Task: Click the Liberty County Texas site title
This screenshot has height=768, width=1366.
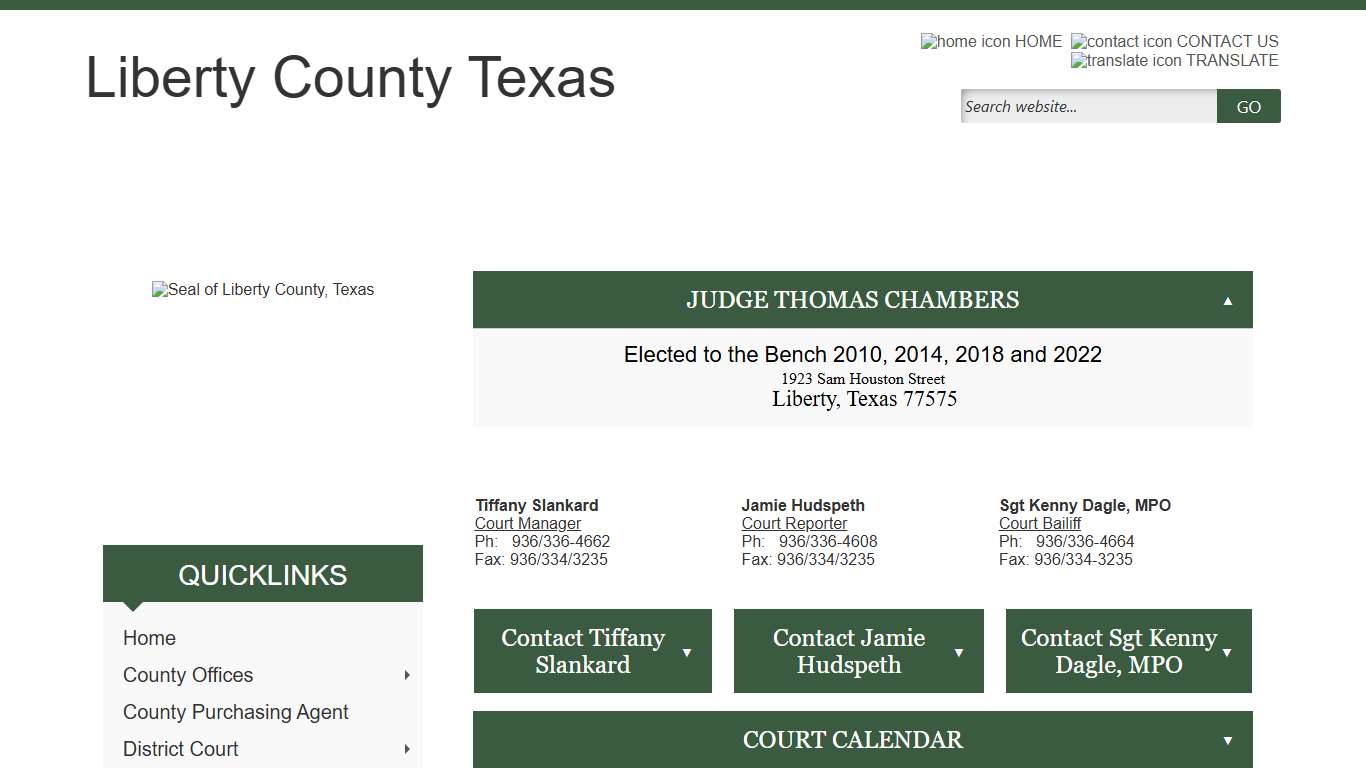Action: [x=350, y=78]
